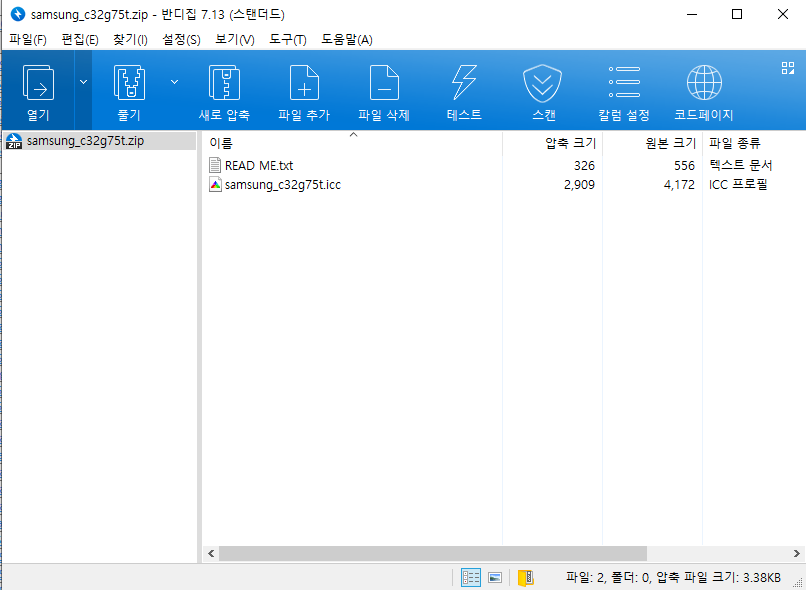
Task: Click the ICC 프로필 file type cell
Action: (x=738, y=185)
